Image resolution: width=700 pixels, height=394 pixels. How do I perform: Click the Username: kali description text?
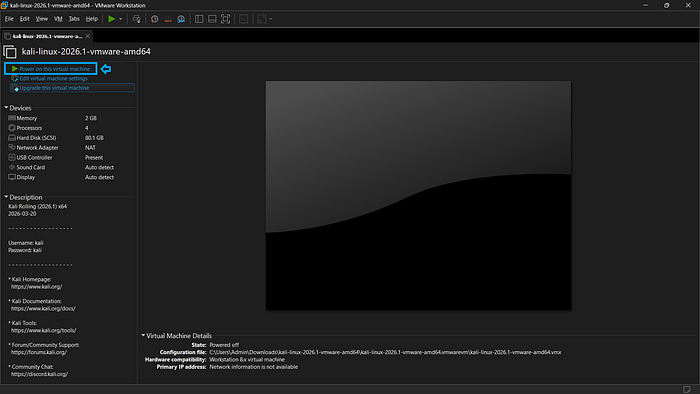[25, 243]
